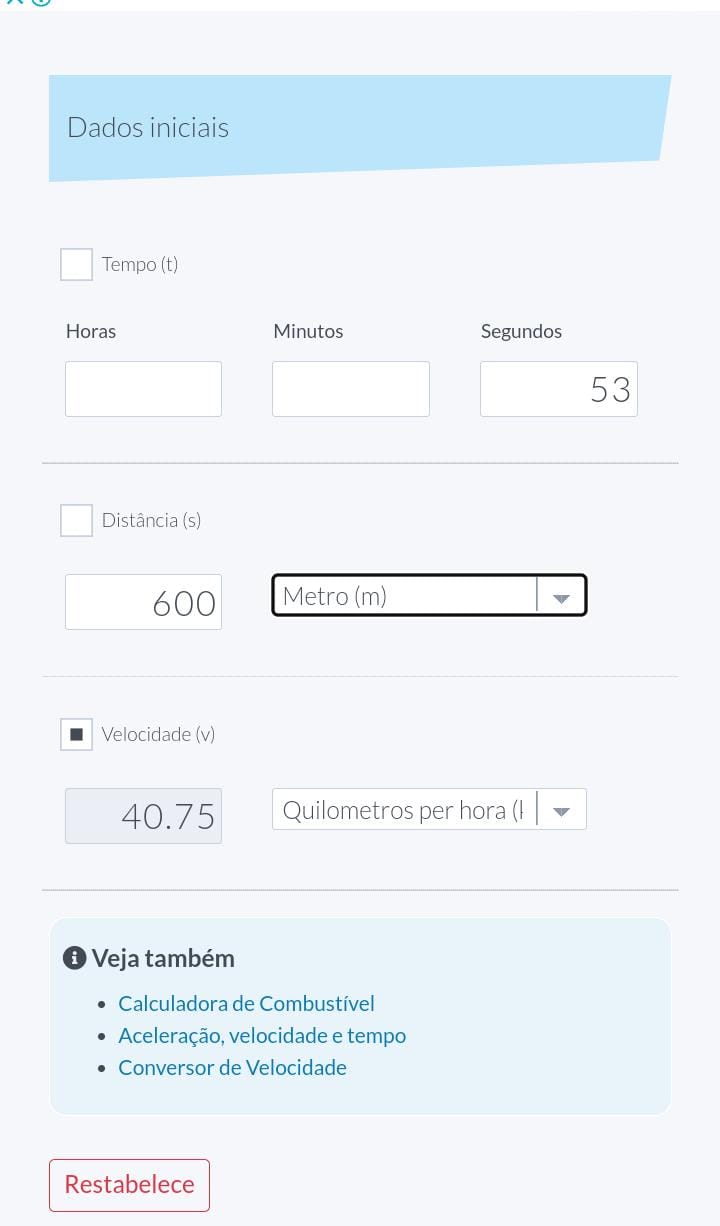Click the info icon beside Veja também
The image size is (720, 1226).
click(x=74, y=958)
